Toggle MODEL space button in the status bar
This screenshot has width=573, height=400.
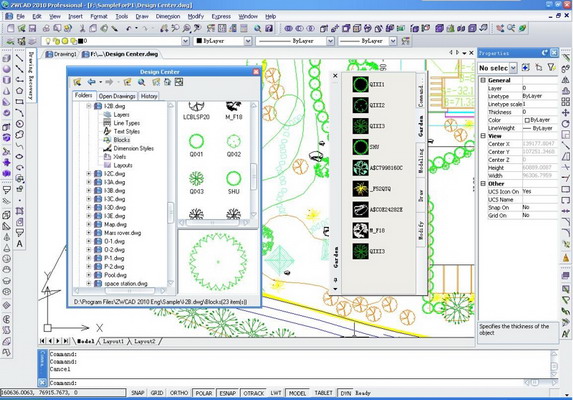pyautogui.click(x=297, y=393)
